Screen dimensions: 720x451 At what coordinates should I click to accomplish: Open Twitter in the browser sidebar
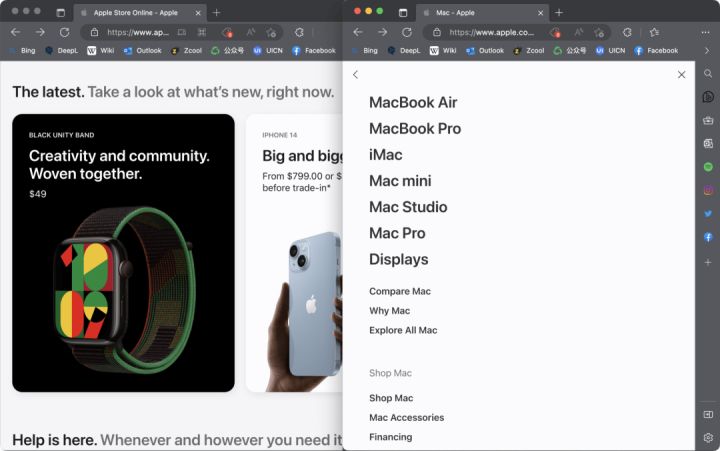point(708,214)
